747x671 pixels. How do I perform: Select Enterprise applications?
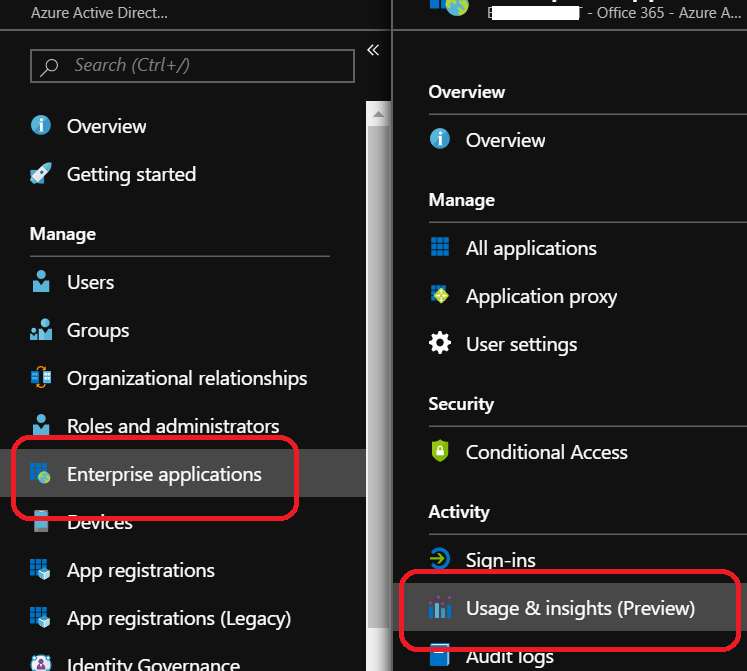point(181,473)
